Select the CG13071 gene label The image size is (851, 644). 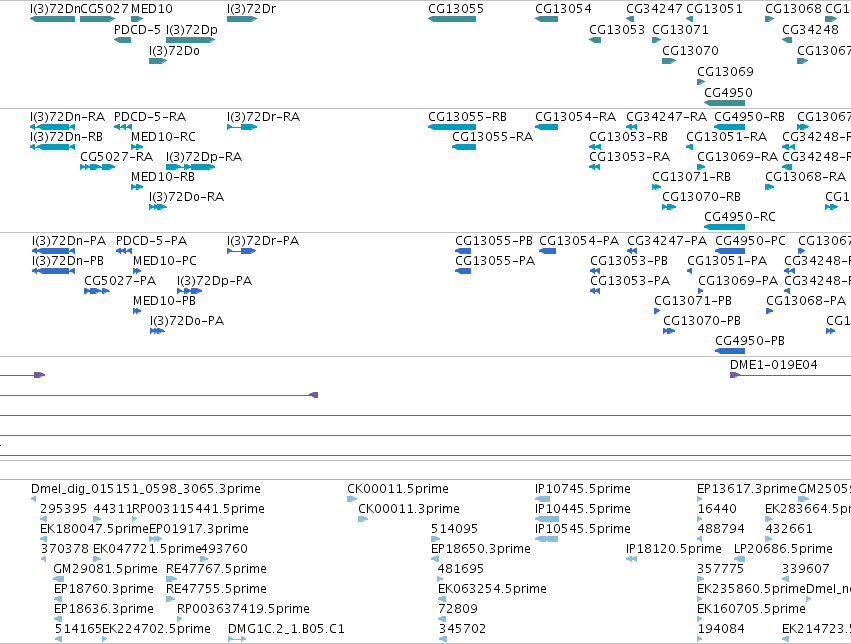coord(680,30)
